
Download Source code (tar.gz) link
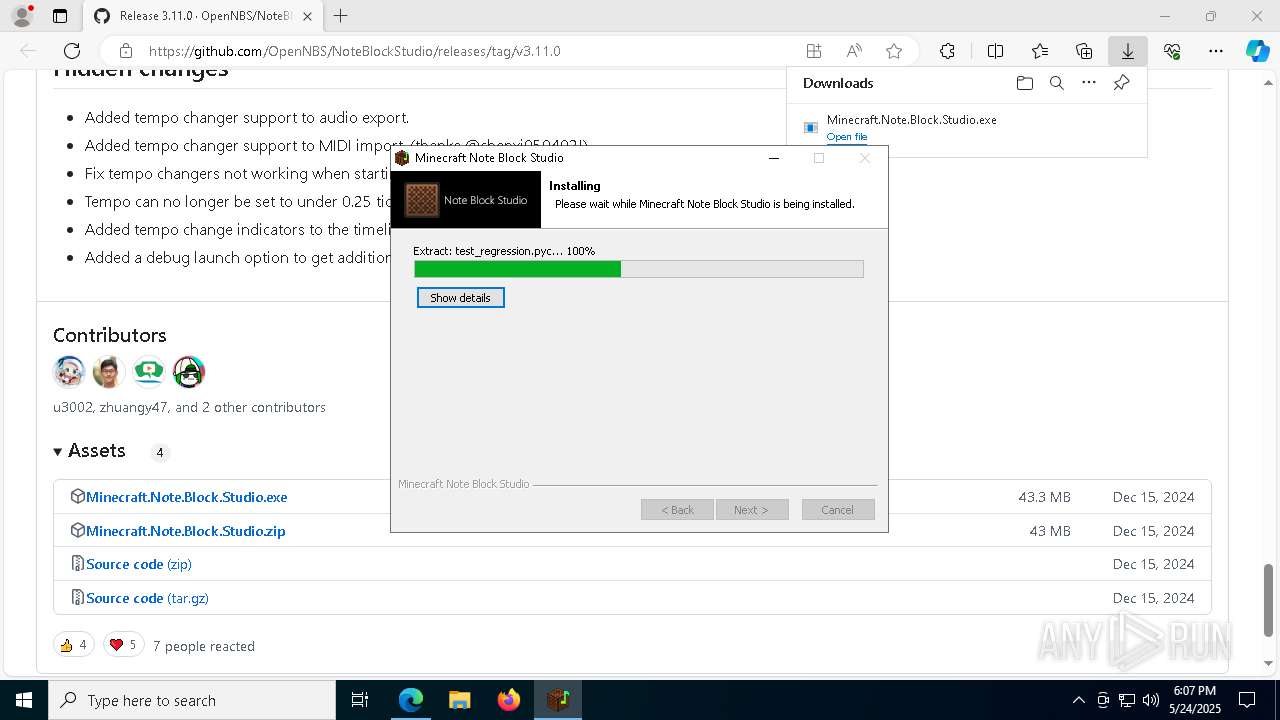(x=147, y=598)
